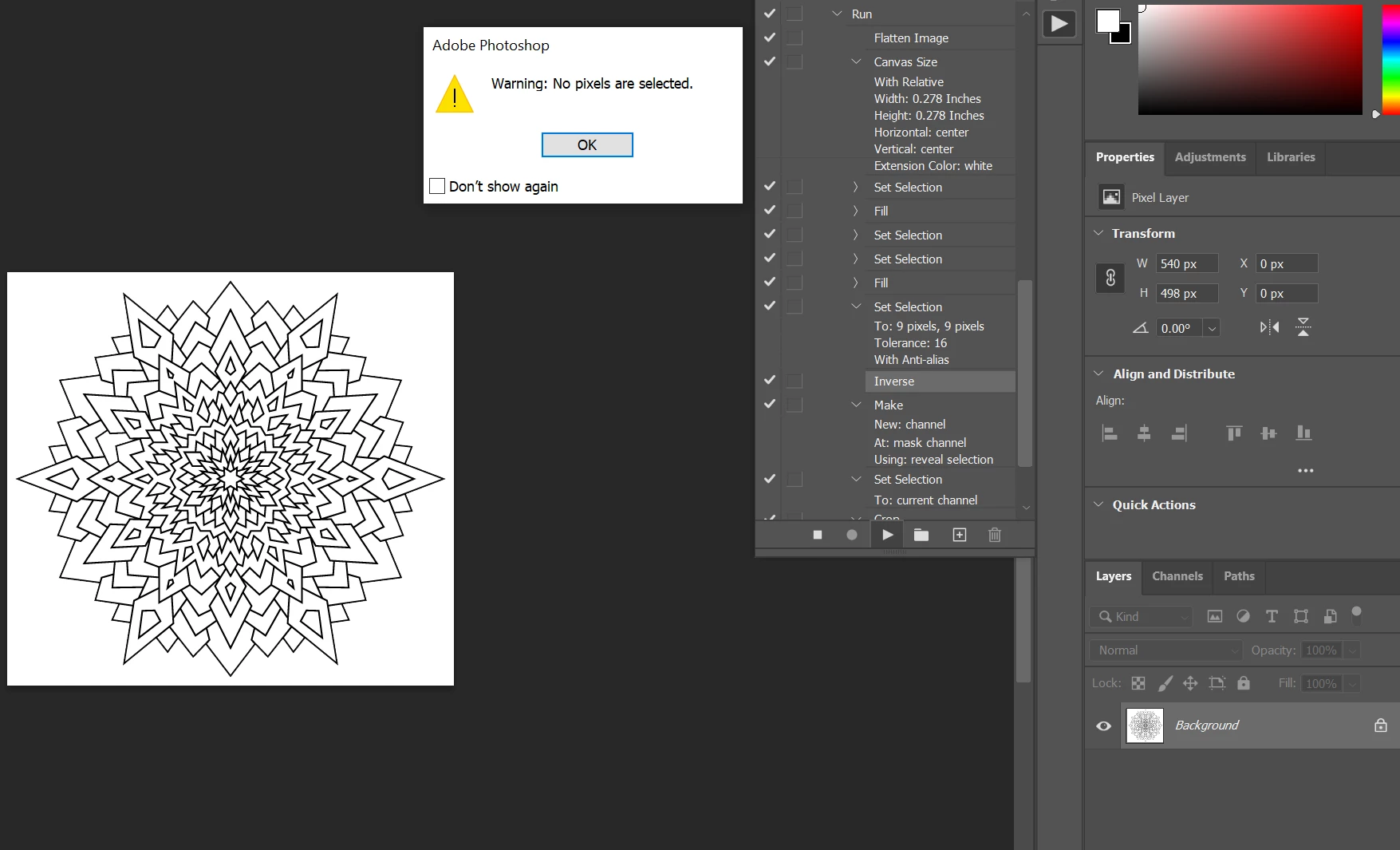The image size is (1400, 850).
Task: Click the vertical hue slider strip
Action: pos(1391,60)
